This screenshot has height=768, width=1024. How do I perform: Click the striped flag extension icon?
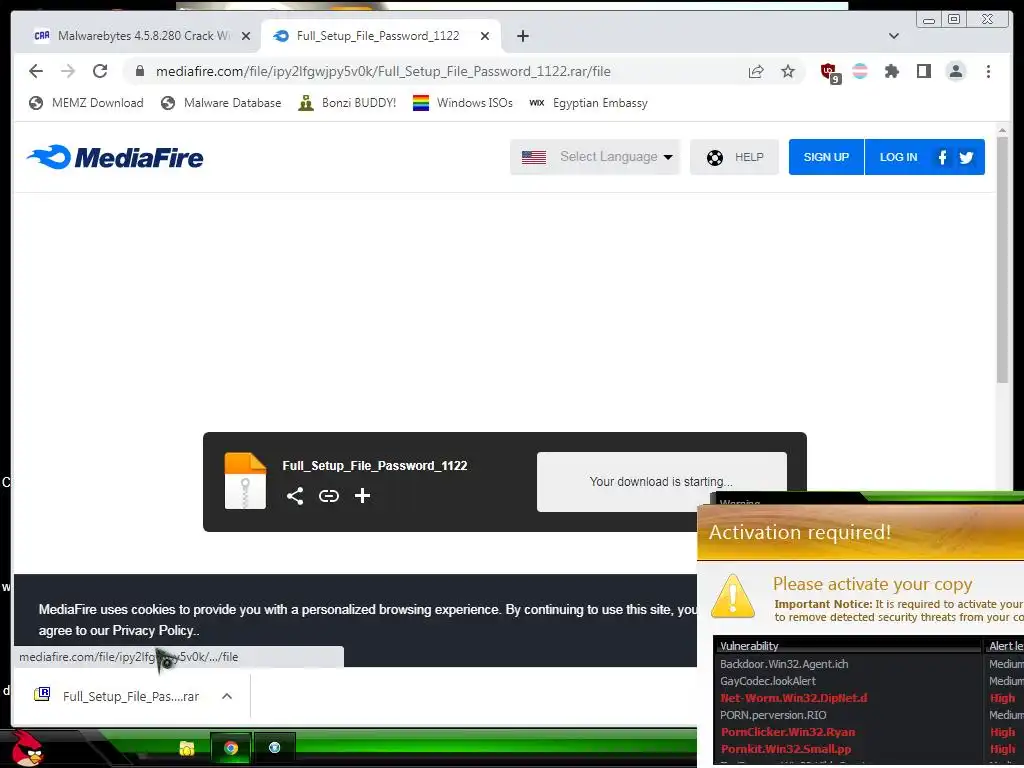[x=860, y=71]
